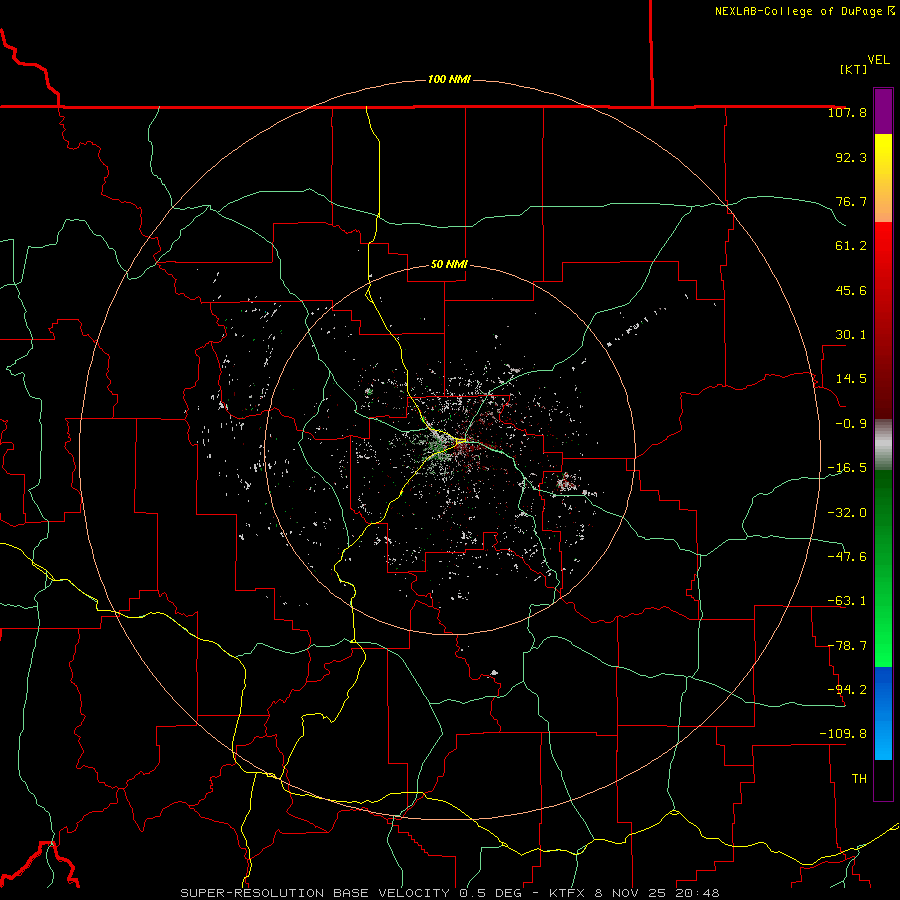
Task: Click the SUPER-RESOLUTION BASE VELOCITY caption text
Action: (315, 893)
